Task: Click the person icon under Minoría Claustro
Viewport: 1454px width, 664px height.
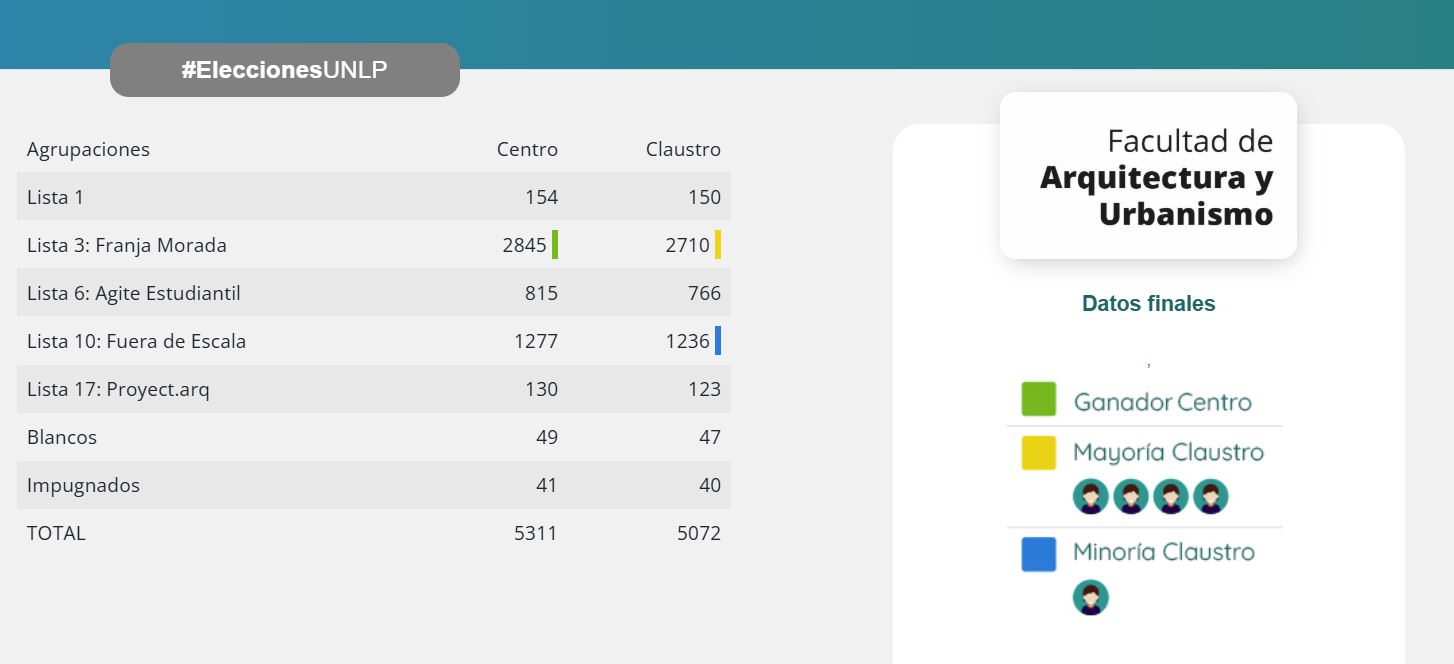Action: coord(1091,597)
